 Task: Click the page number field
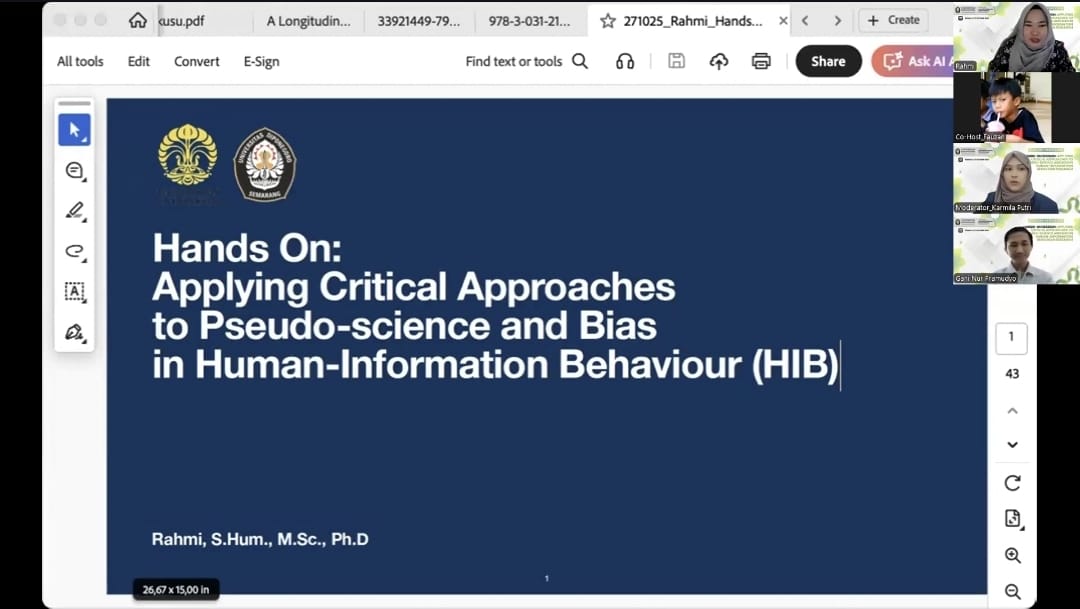point(1011,337)
